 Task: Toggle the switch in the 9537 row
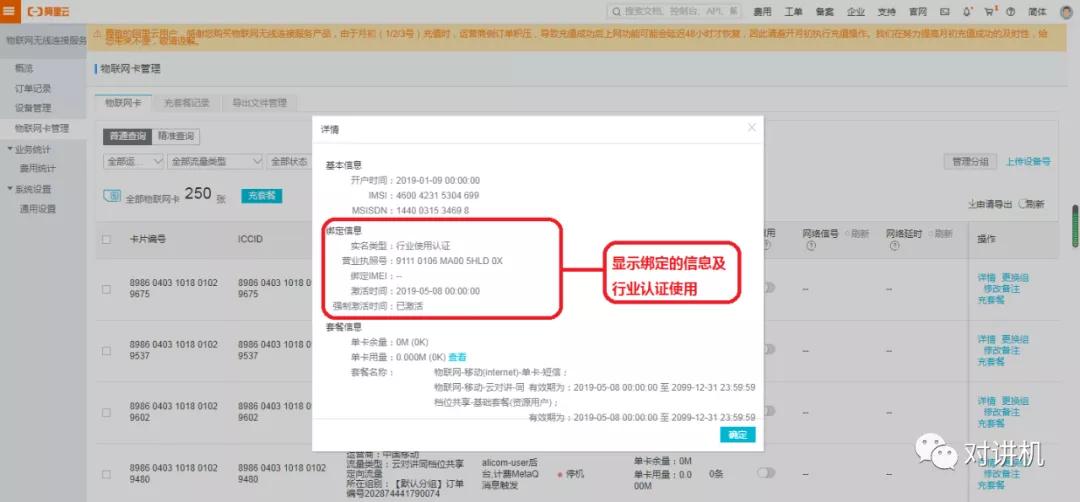767,349
